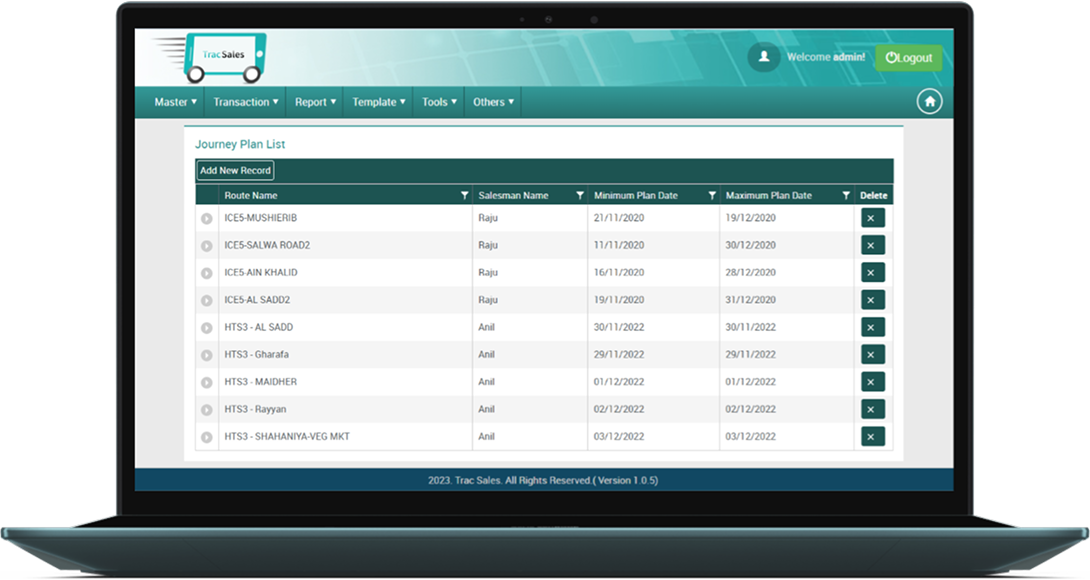Open filter for Maximum Plan Date column
The height and width of the screenshot is (580, 1090).
coord(846,196)
